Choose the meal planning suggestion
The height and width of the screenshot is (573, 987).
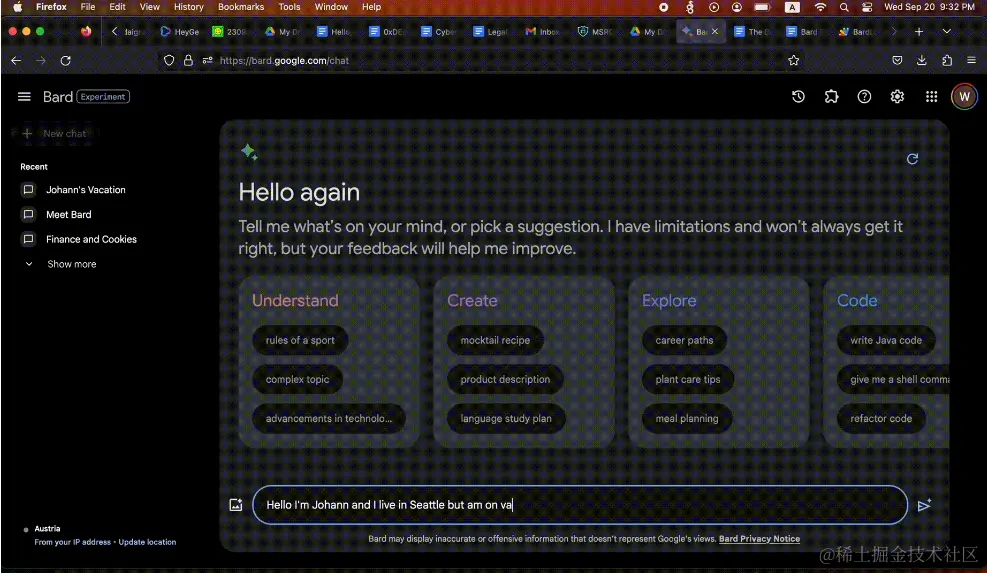(x=687, y=418)
